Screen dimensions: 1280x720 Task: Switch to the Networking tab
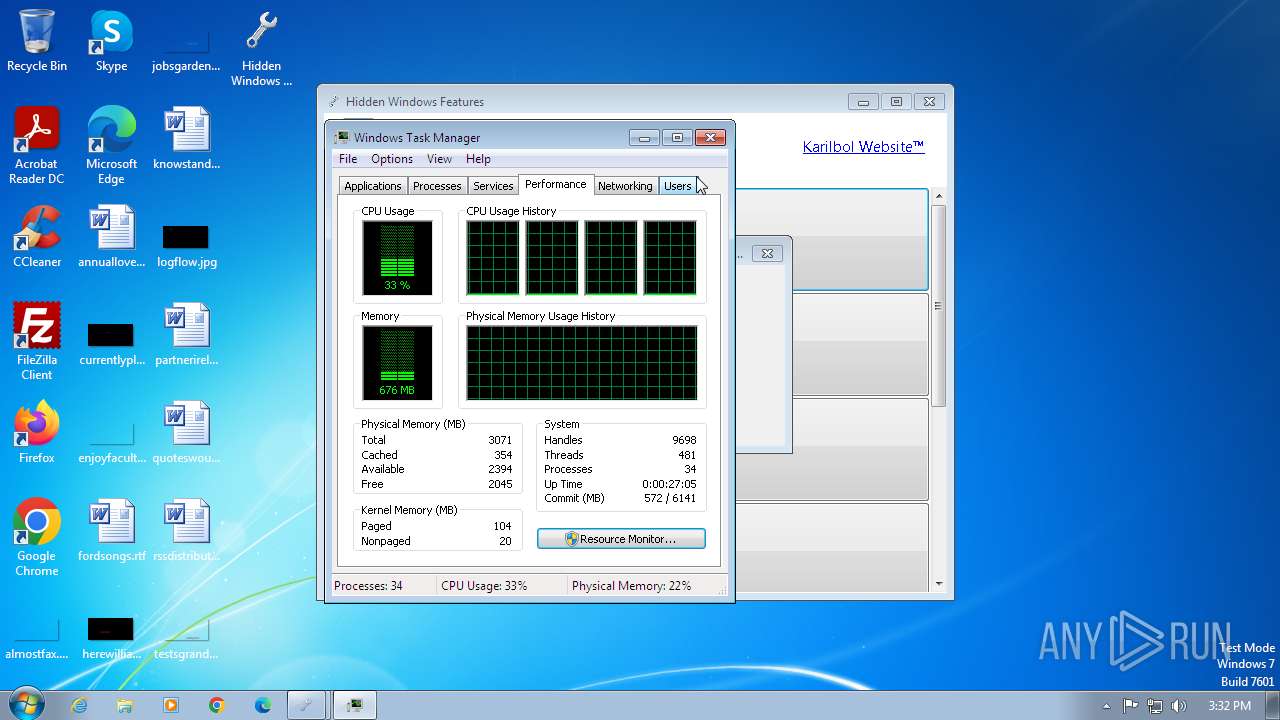(x=625, y=186)
